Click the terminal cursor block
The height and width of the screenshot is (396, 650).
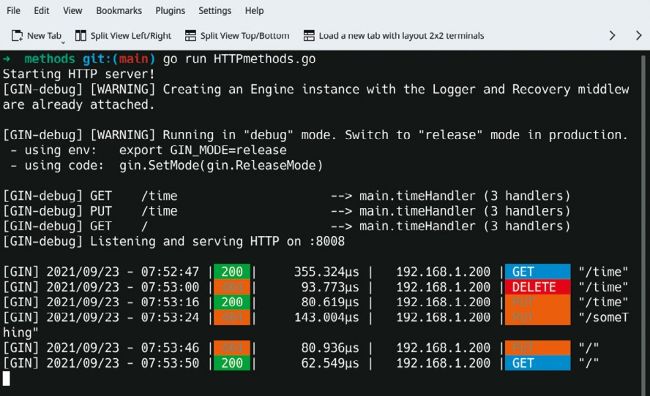[x=6, y=378]
